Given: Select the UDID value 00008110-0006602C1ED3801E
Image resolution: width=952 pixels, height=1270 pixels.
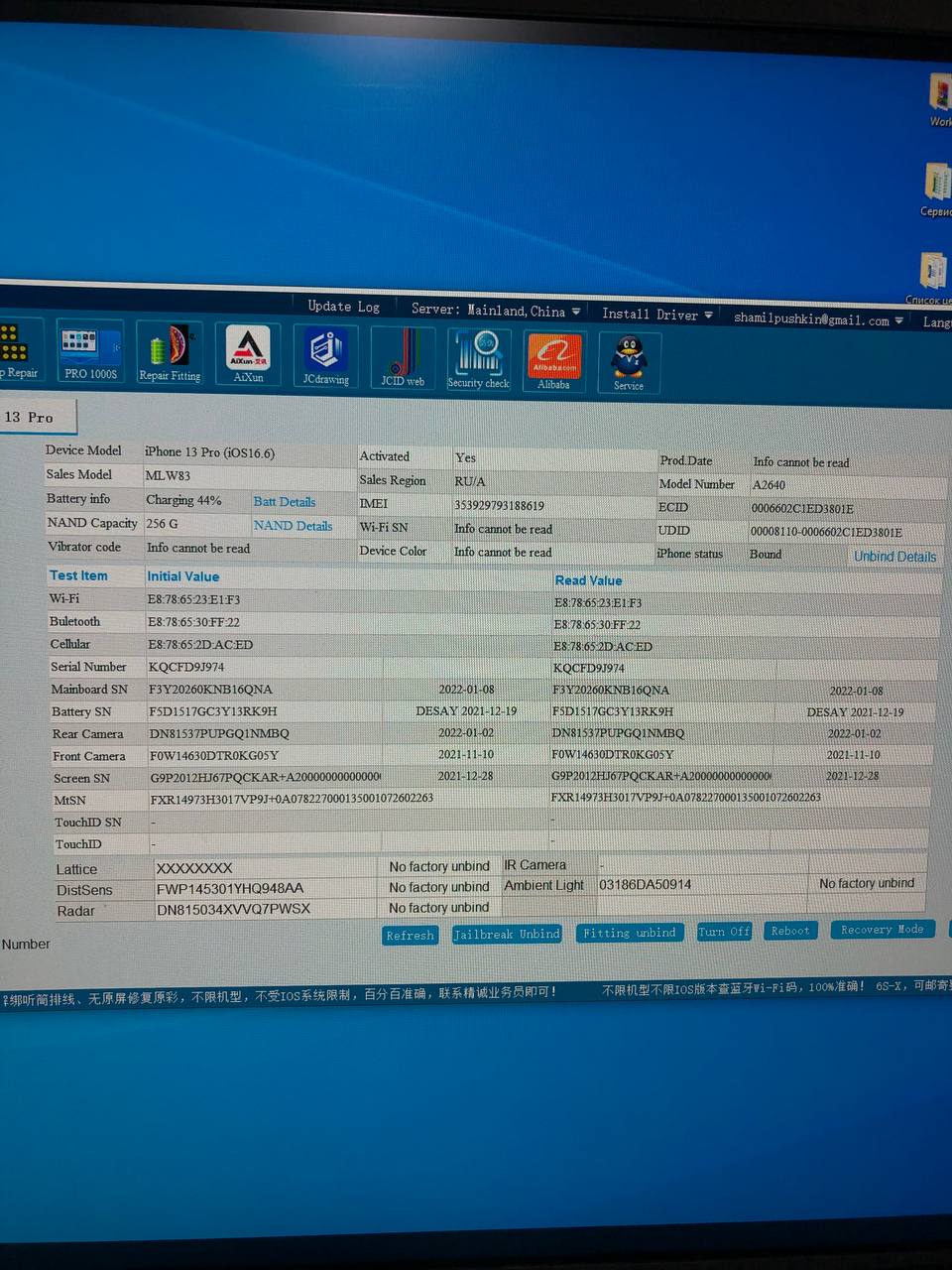Looking at the screenshot, I should click(826, 533).
